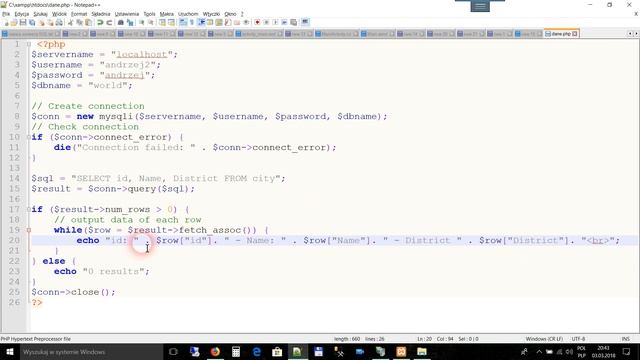Open the Składnia menu
The width and height of the screenshot is (640, 360).
[x=101, y=14]
